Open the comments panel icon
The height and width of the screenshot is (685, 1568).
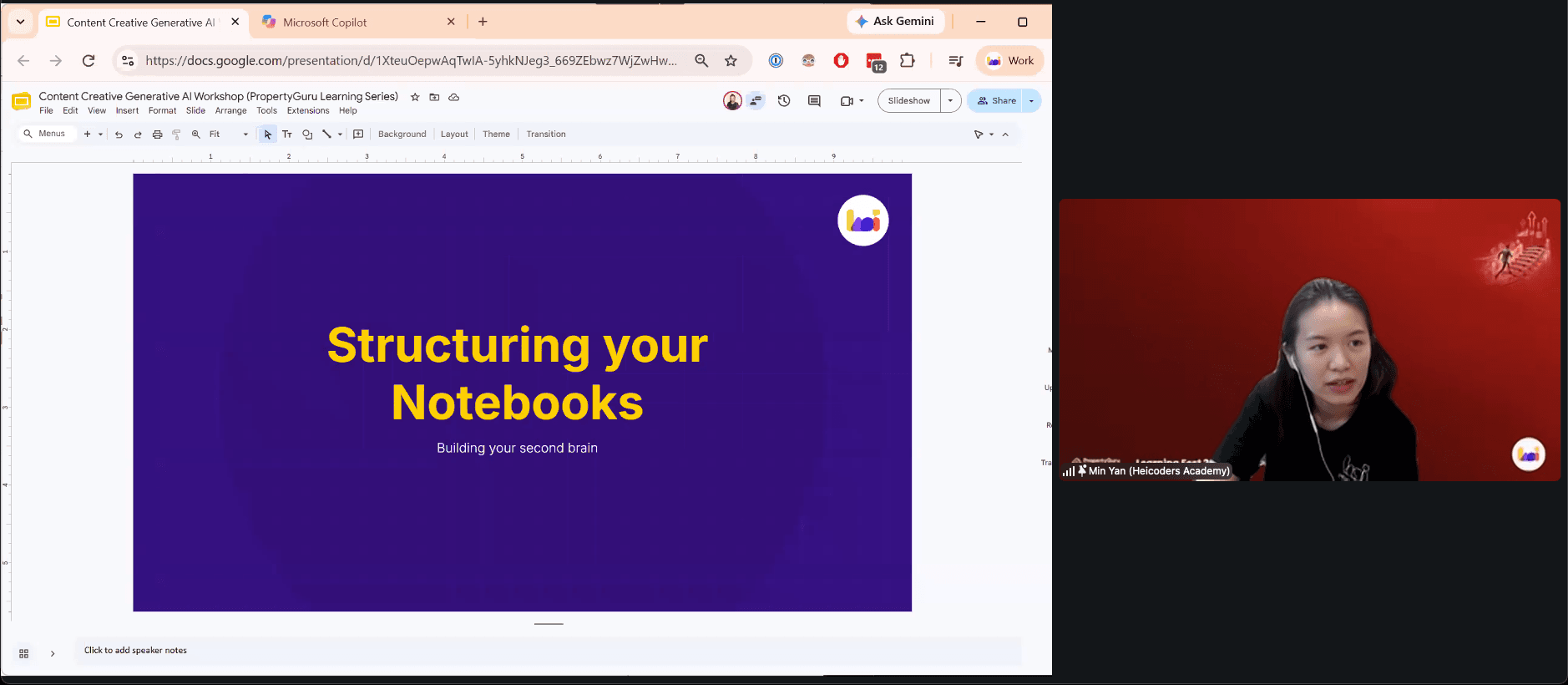point(814,101)
